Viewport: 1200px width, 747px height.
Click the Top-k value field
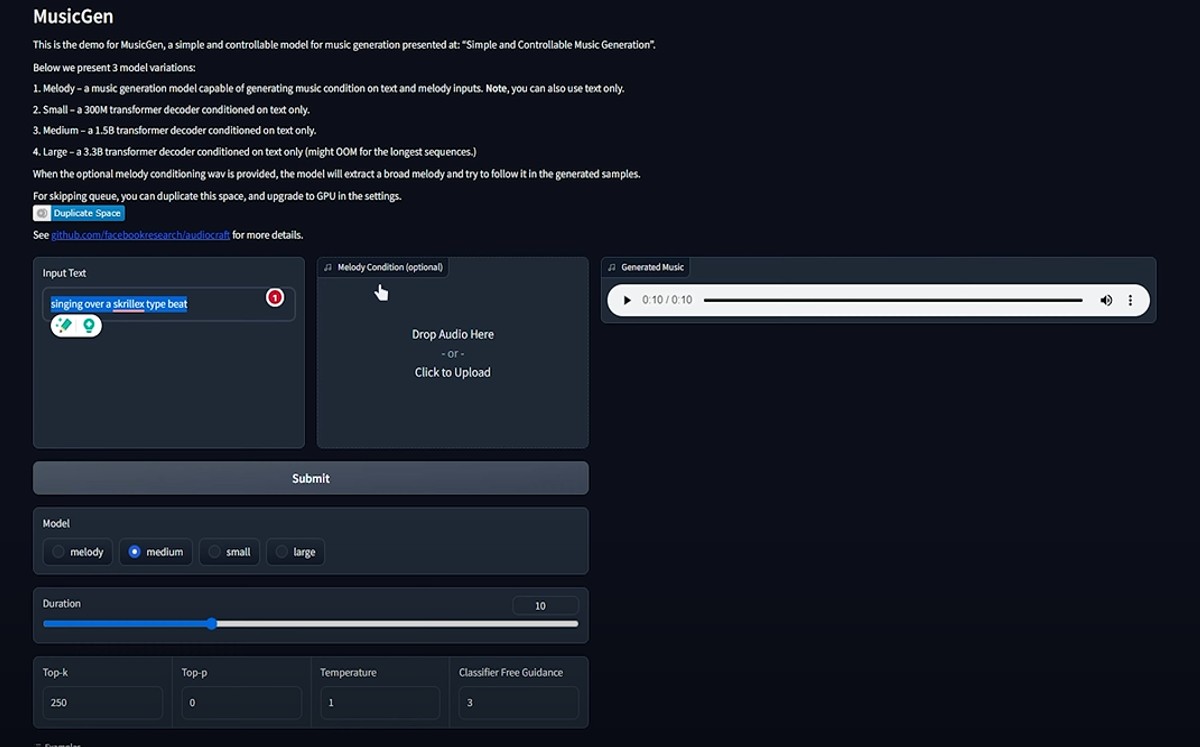click(x=102, y=703)
